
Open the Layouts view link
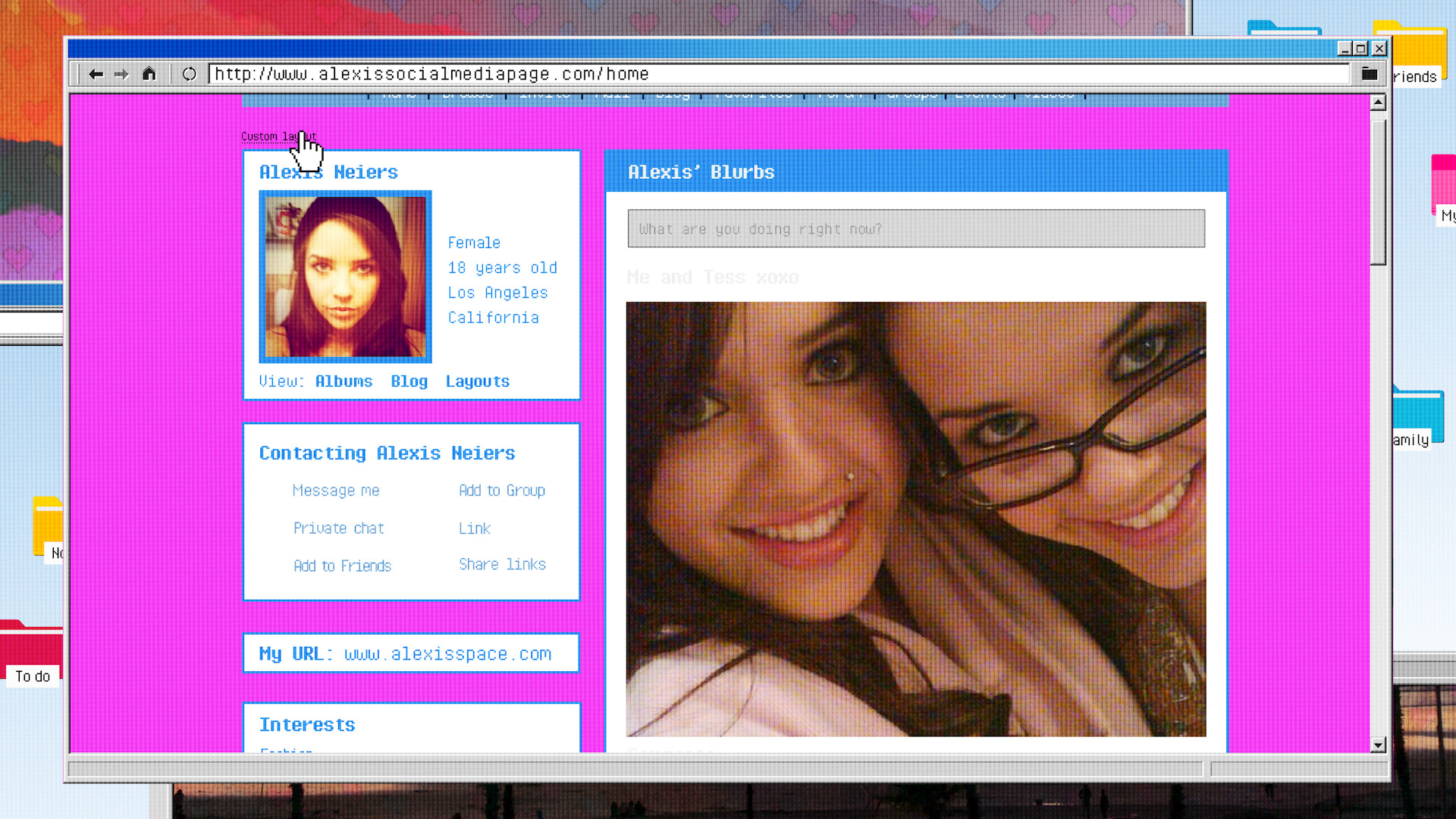[x=477, y=381]
